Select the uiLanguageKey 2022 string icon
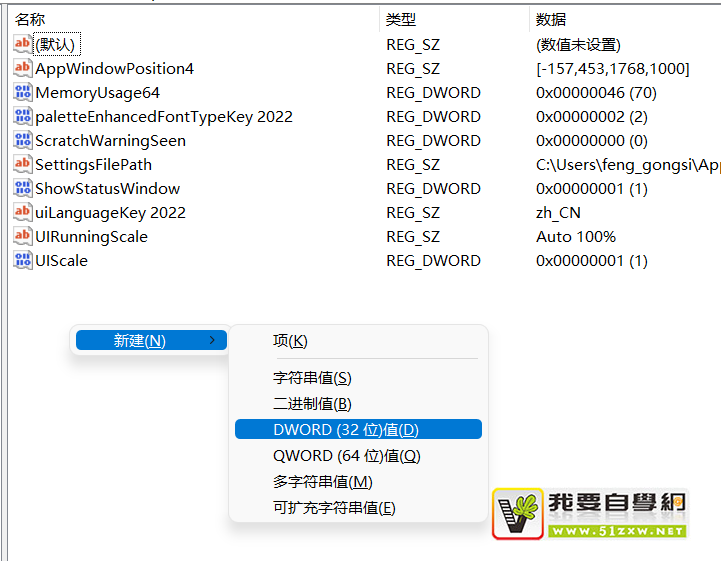Viewport: 721px width, 561px height. point(23,212)
